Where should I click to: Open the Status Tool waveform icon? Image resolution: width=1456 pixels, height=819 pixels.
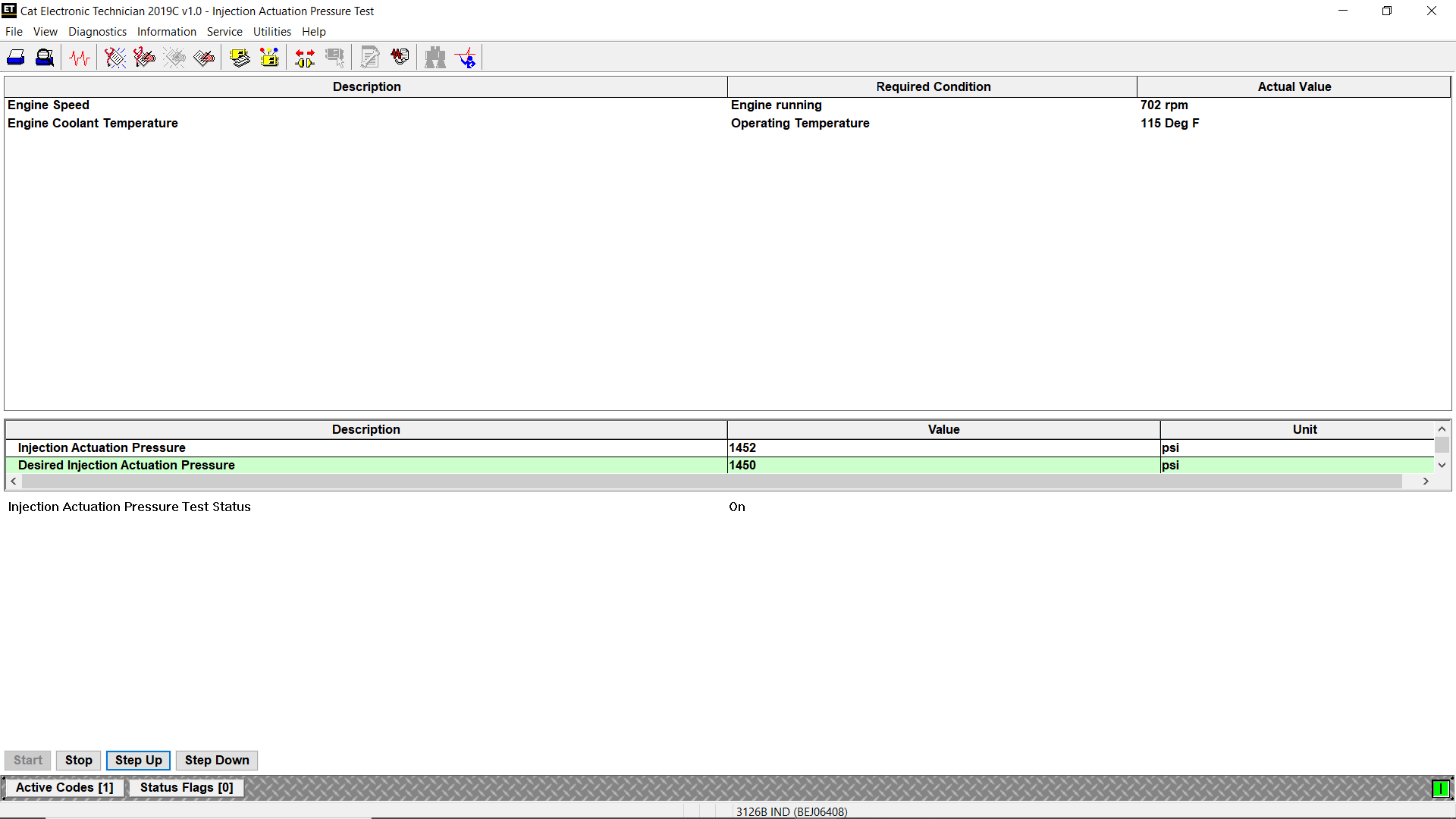pyautogui.click(x=80, y=58)
